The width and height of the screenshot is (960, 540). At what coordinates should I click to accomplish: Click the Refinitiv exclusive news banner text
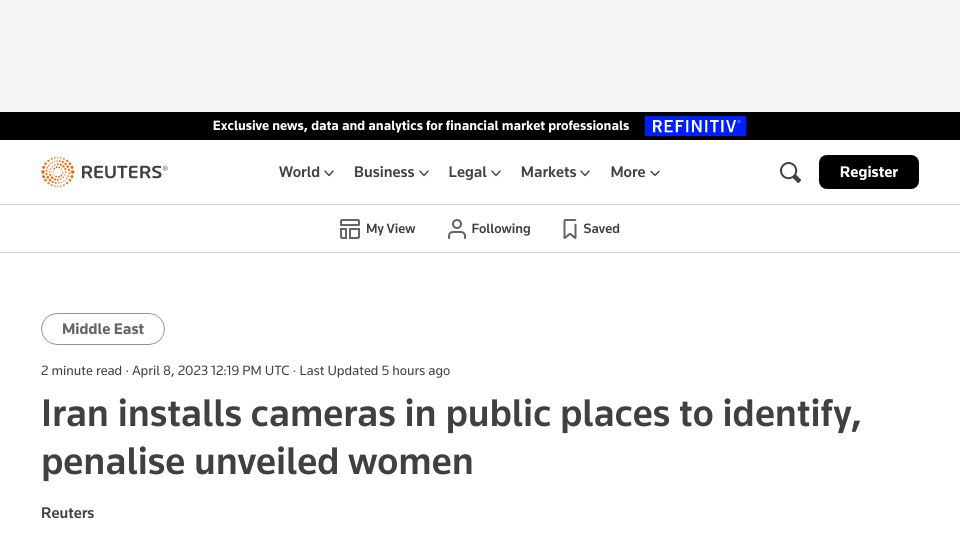pos(421,126)
